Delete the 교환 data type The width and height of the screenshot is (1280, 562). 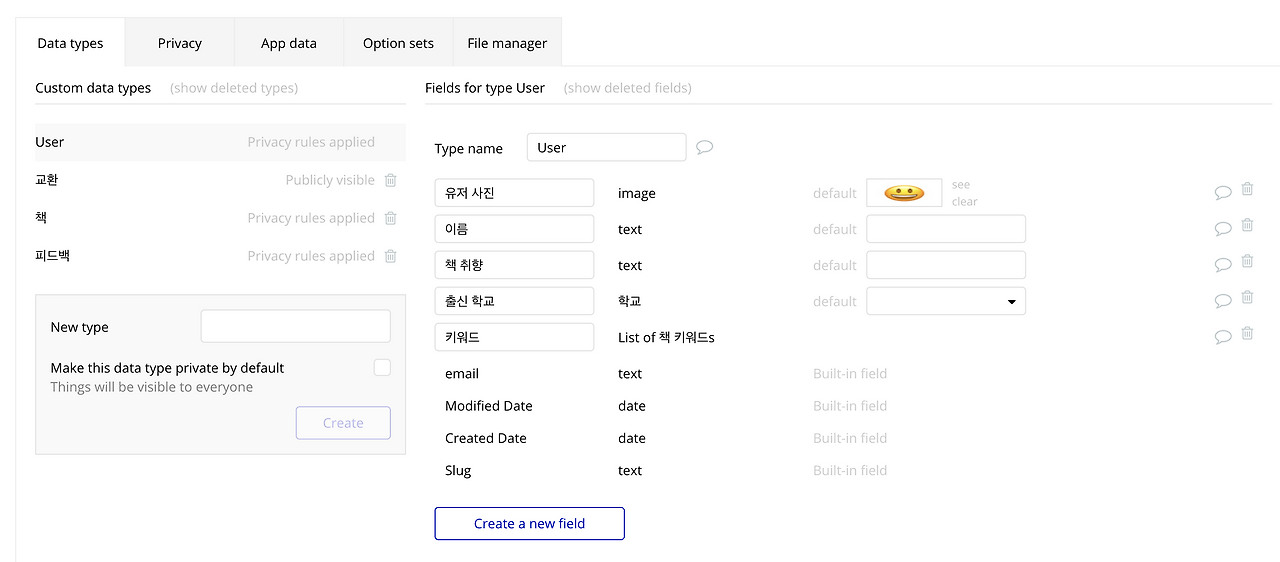[x=390, y=180]
